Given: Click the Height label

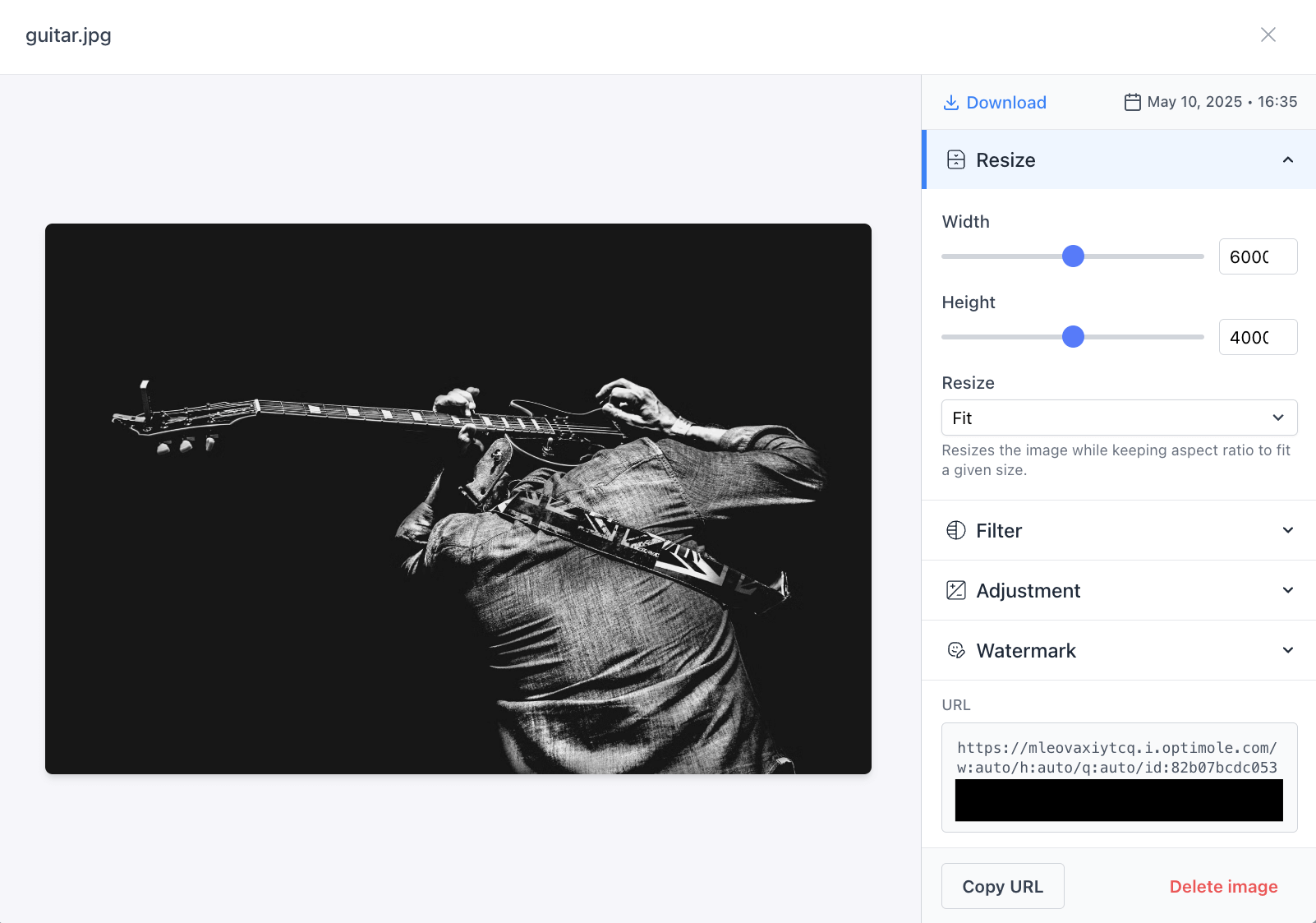Looking at the screenshot, I should pyautogui.click(x=969, y=302).
